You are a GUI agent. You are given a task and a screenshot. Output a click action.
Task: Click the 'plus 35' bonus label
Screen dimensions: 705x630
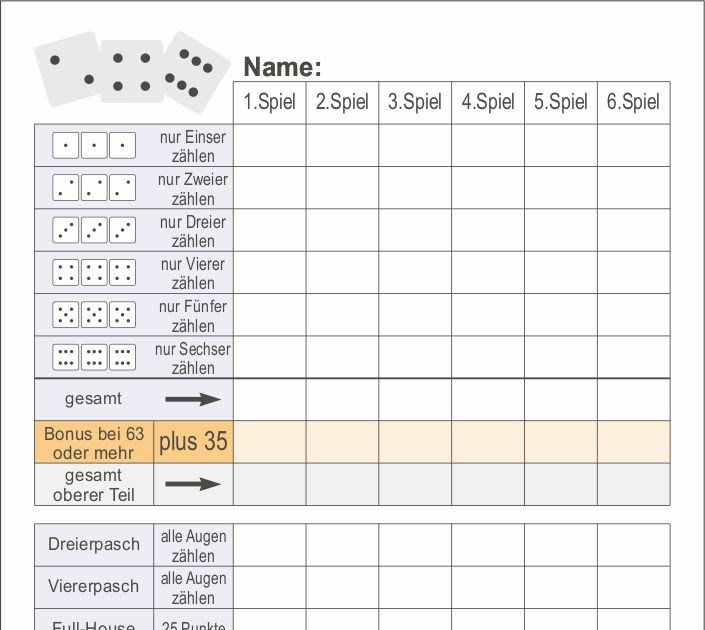pyautogui.click(x=193, y=442)
